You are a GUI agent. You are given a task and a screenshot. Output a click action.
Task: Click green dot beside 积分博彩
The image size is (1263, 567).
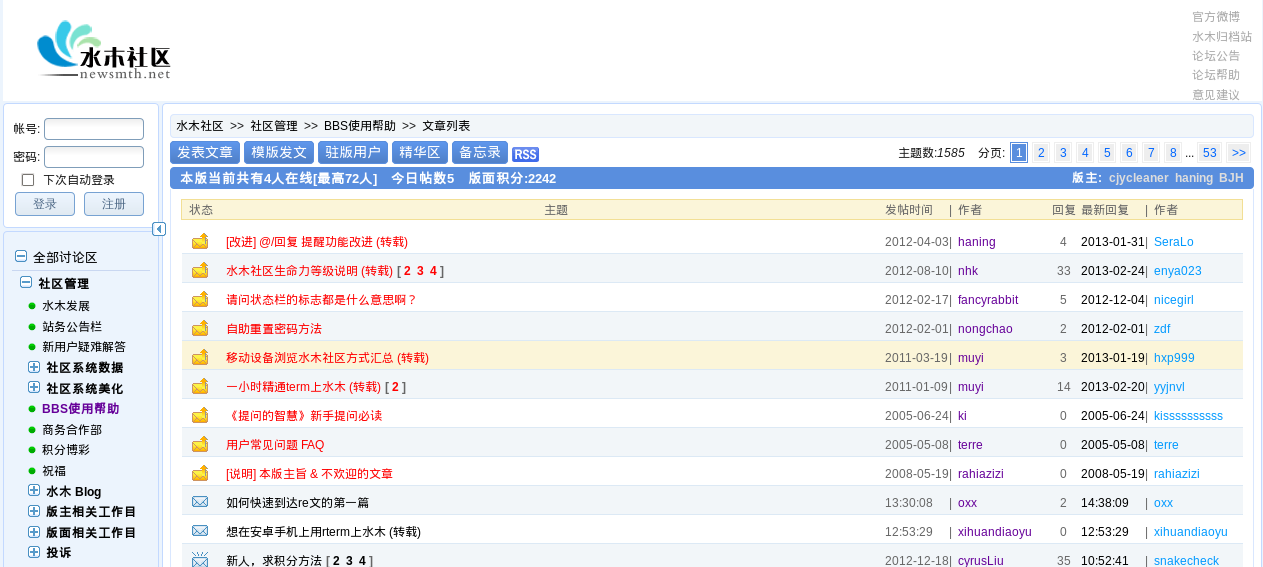32,450
